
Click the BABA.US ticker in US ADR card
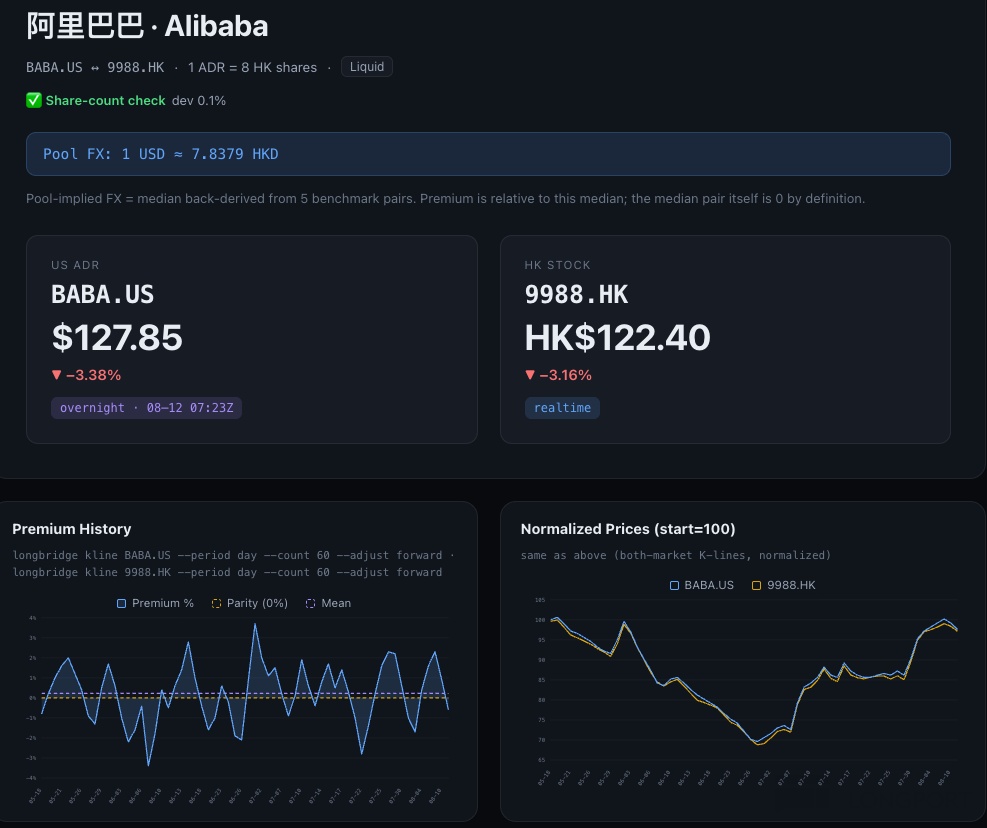(103, 295)
